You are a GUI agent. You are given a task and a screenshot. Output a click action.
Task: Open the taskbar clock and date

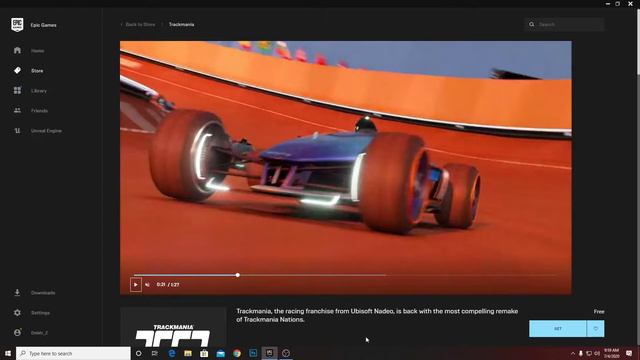point(611,353)
